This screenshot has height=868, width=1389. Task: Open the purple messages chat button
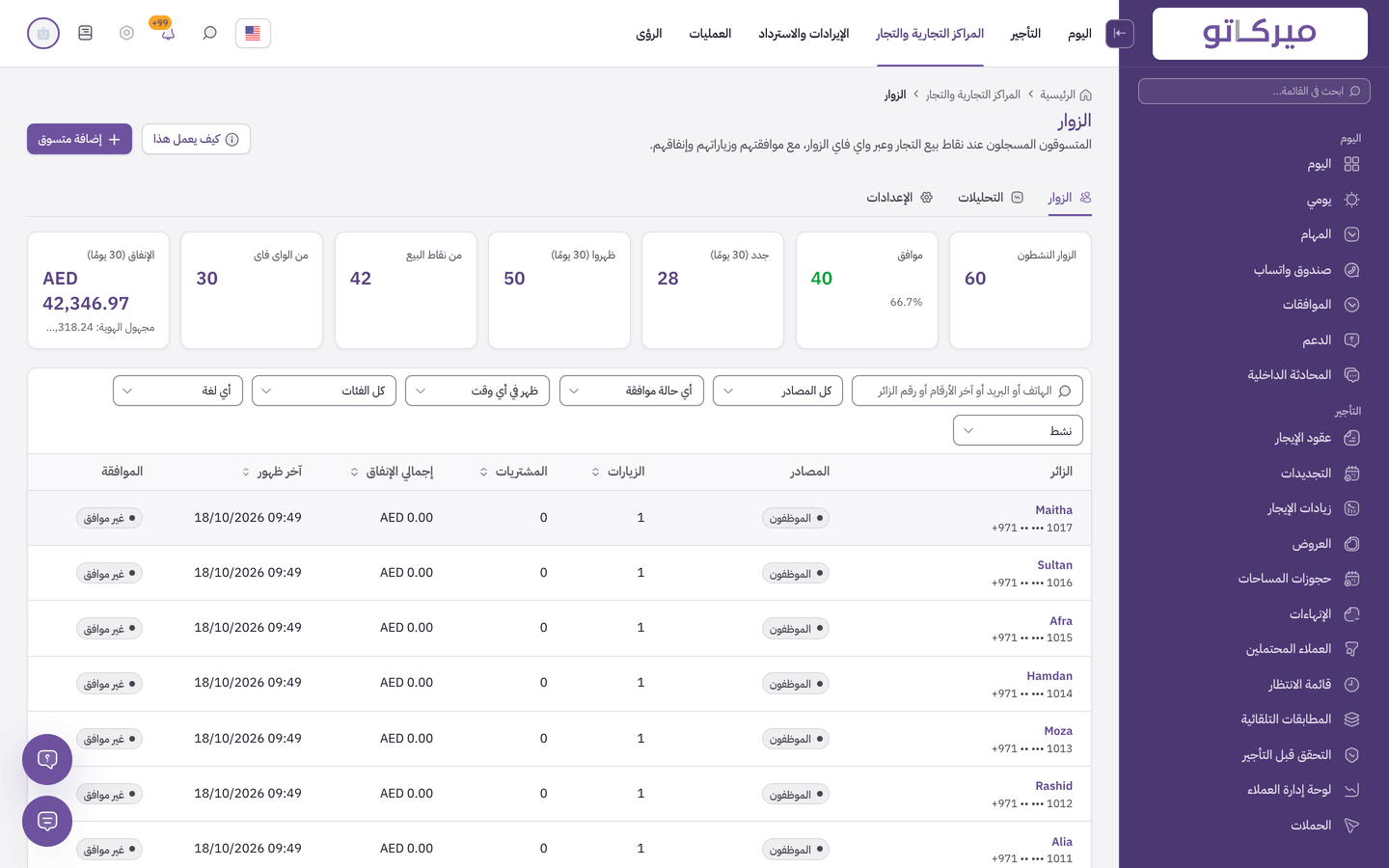tap(47, 821)
